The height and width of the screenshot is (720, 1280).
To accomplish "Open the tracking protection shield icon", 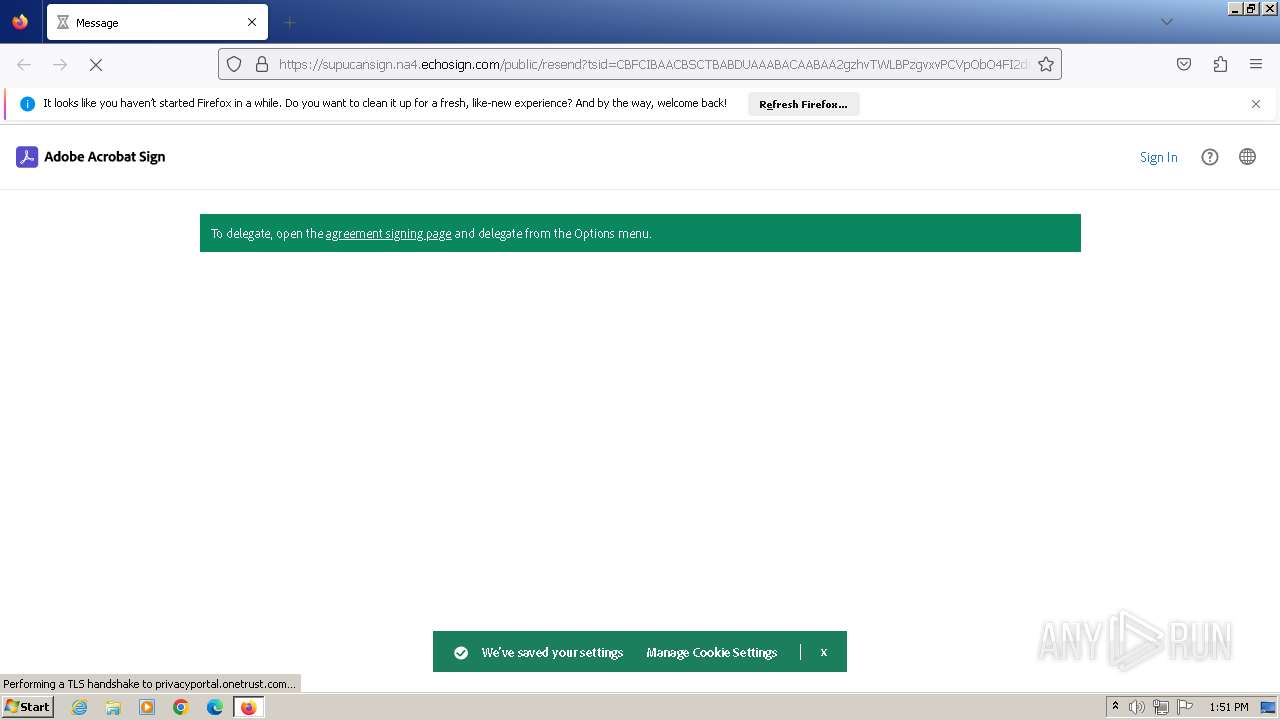I will point(234,64).
